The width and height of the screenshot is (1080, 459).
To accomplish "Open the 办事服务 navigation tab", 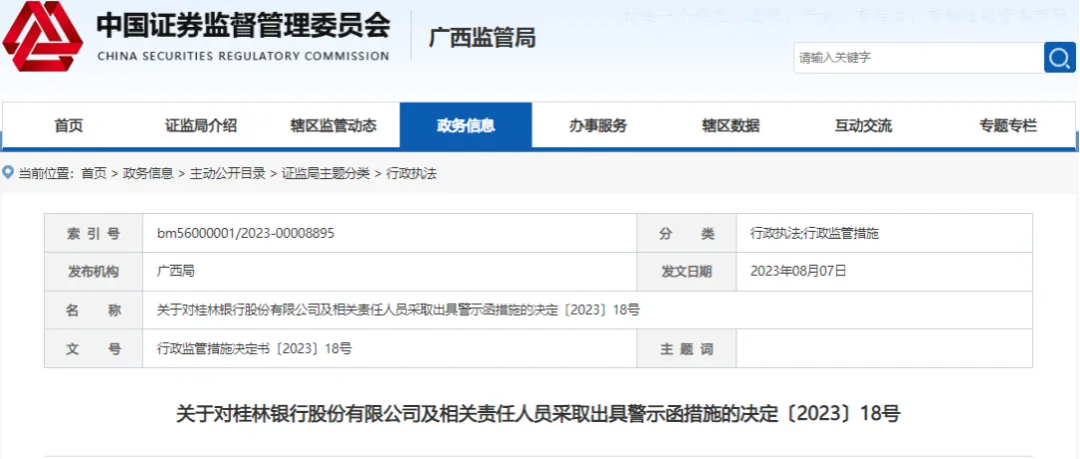I will tap(598, 125).
